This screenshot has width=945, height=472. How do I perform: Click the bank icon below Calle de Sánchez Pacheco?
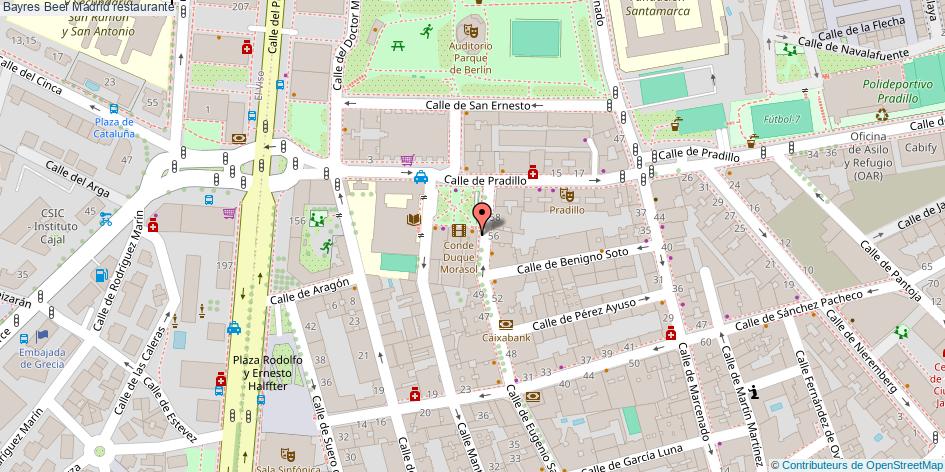point(533,396)
